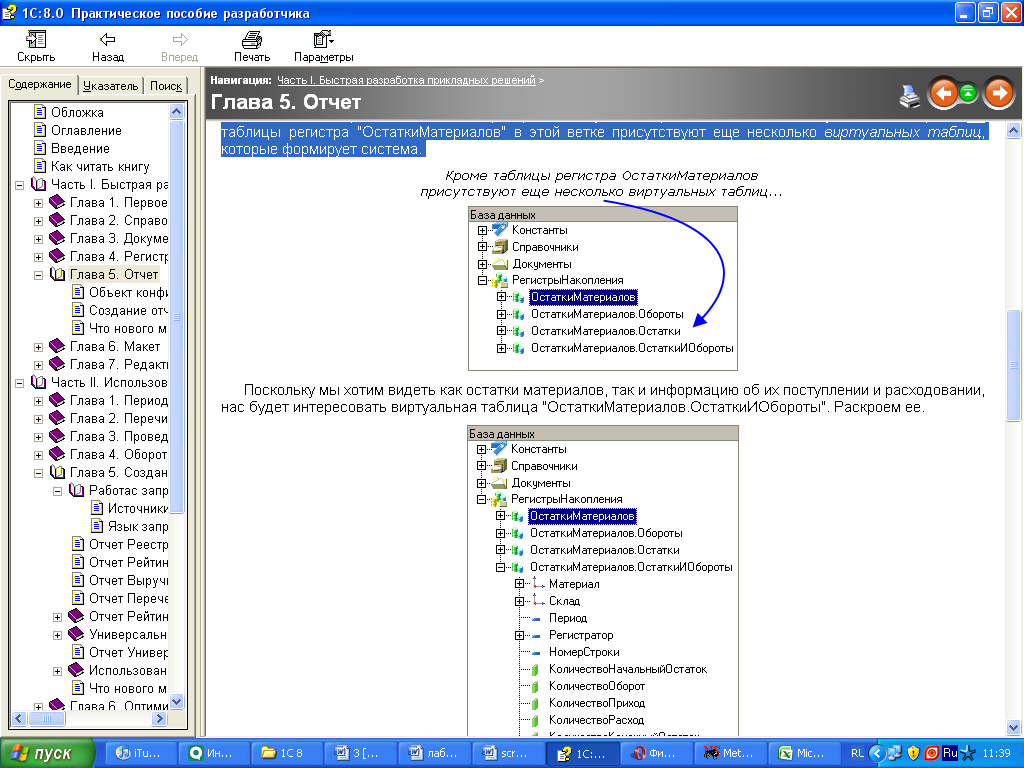Expand the Глава 6. Макет node
Screen dimensions: 1024x768
39,347
